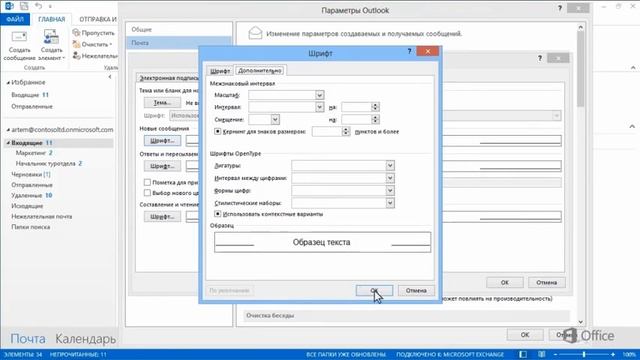640x360 pixels.
Task: Open the Папки поиска folder
Action: (x=31, y=227)
